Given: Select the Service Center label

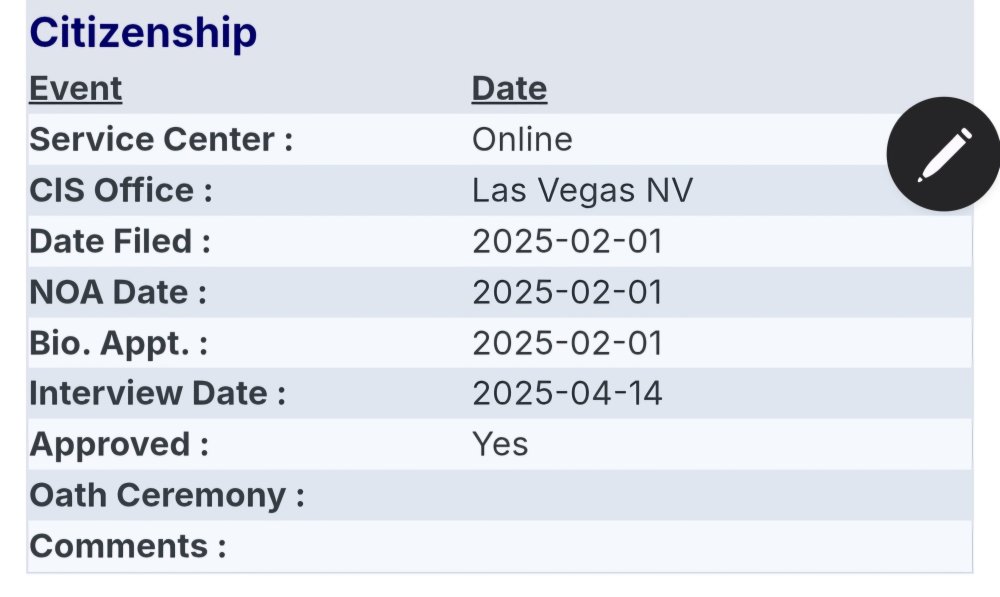Looking at the screenshot, I should [161, 139].
